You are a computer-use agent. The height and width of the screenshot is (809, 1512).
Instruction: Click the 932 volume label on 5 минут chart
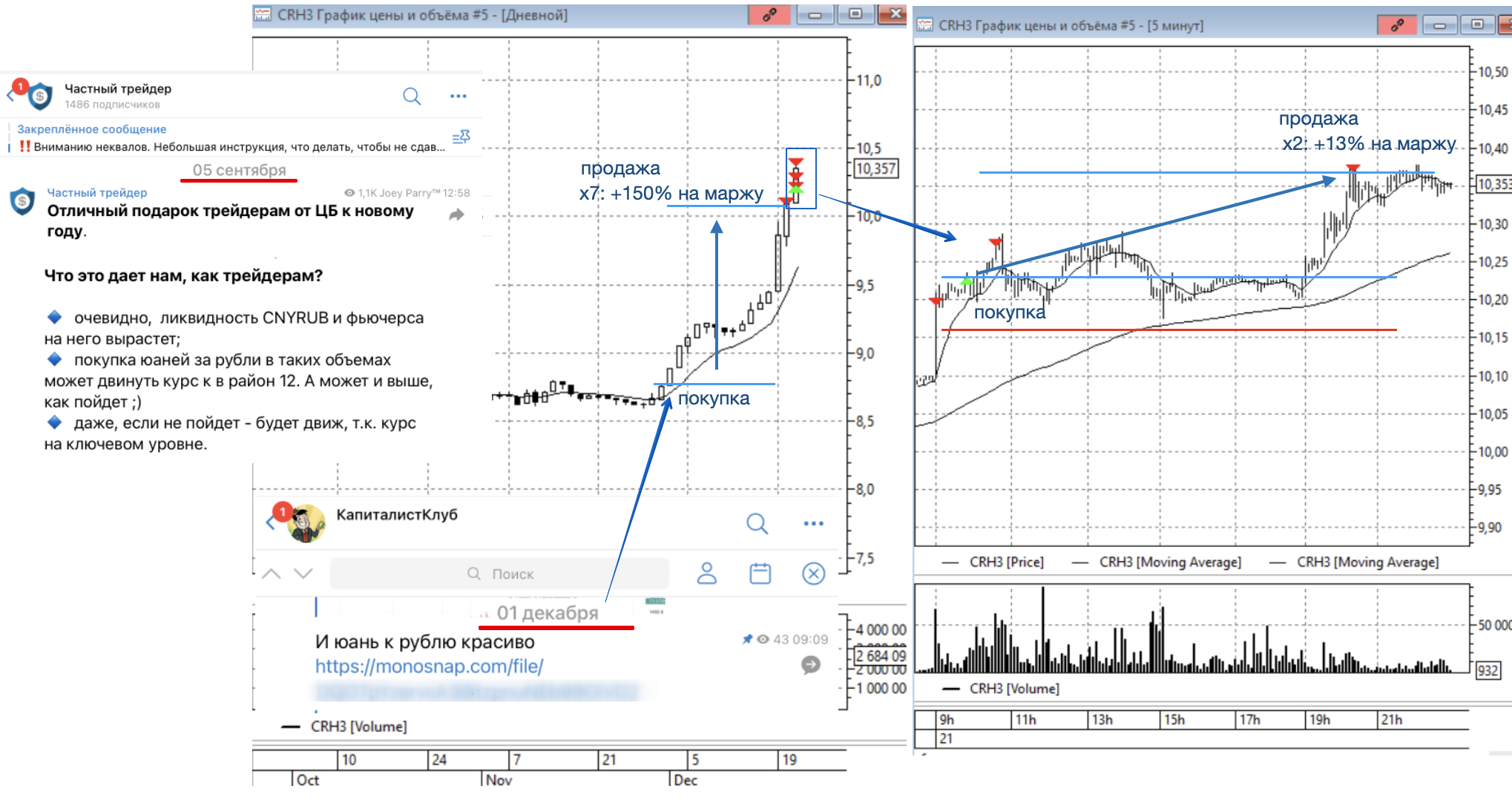(x=1488, y=671)
